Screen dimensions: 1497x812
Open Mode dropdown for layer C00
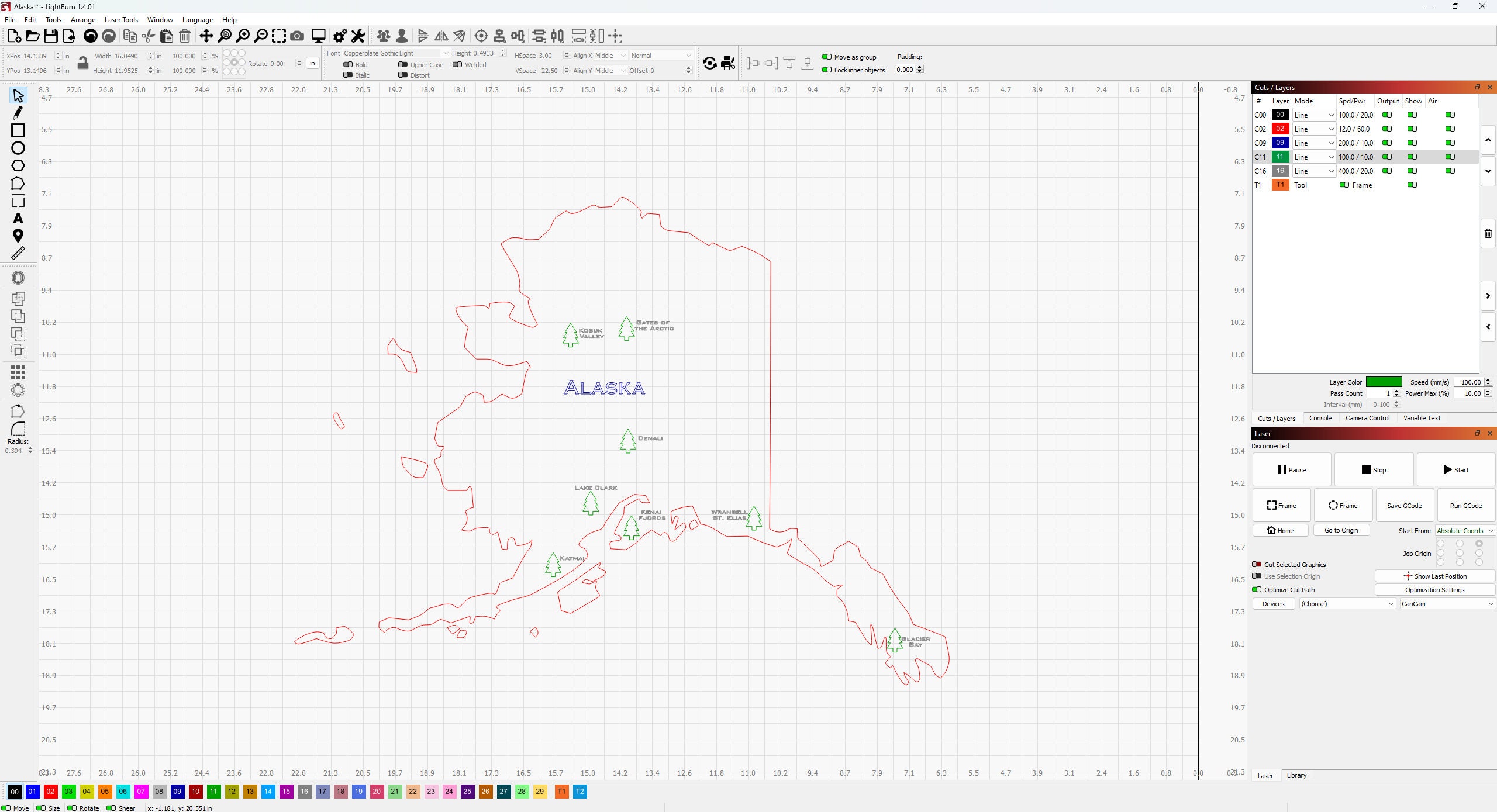click(x=1313, y=115)
